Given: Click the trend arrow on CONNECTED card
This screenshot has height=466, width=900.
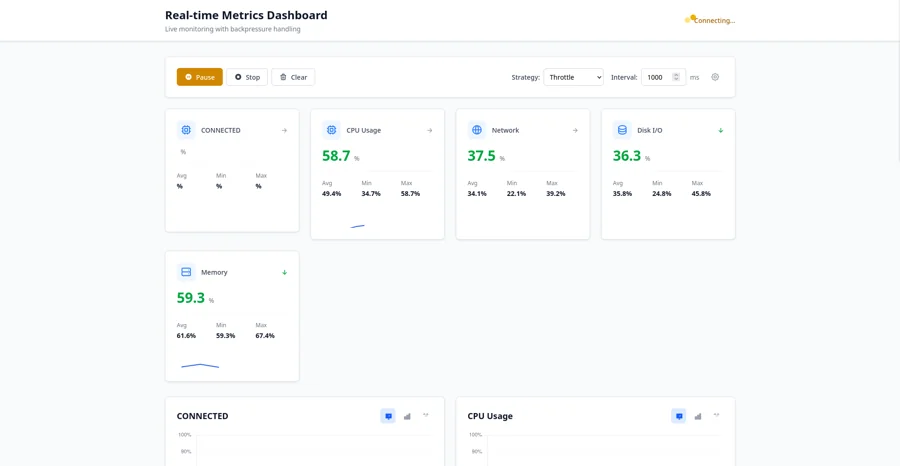Looking at the screenshot, I should click(284, 130).
